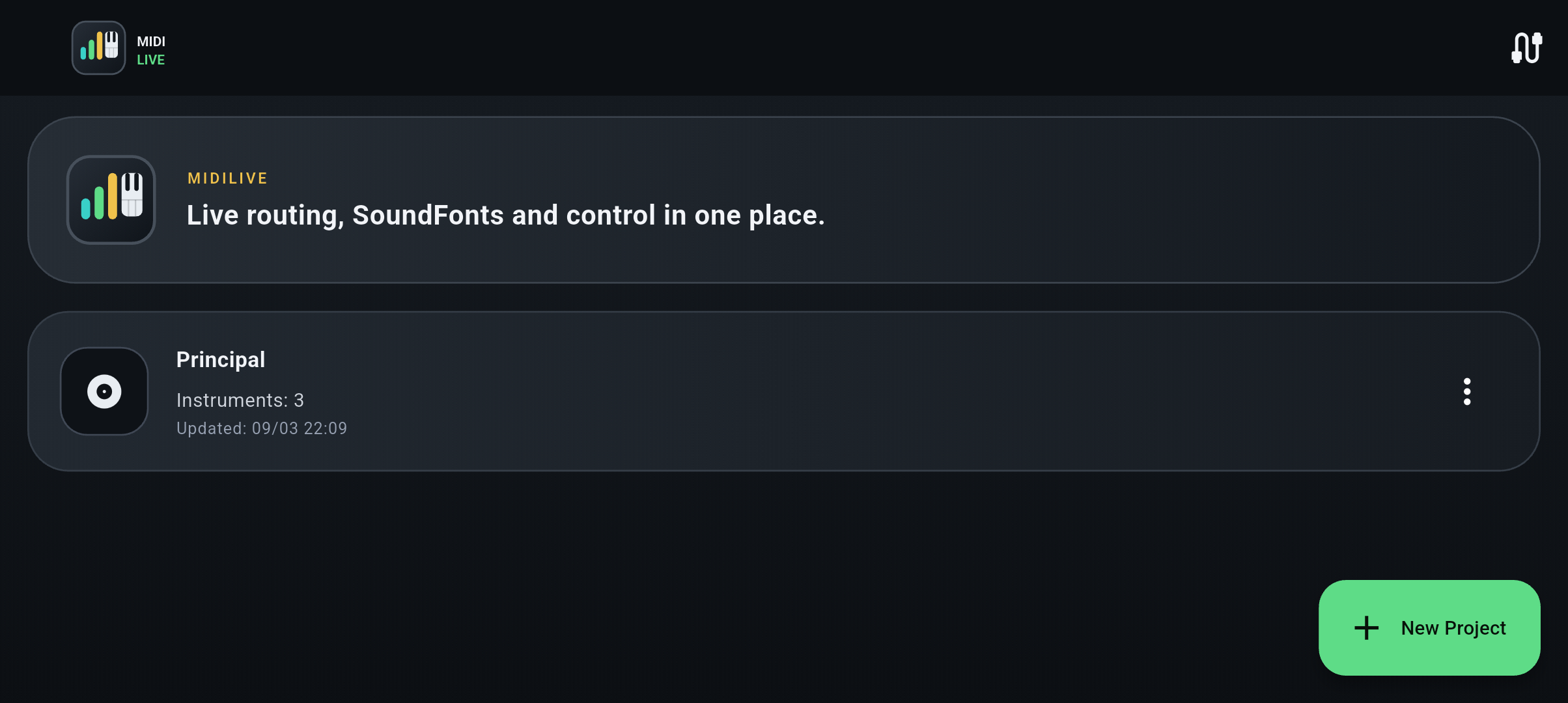Click the piano keys in the header logo
1568x703 pixels.
(111, 44)
